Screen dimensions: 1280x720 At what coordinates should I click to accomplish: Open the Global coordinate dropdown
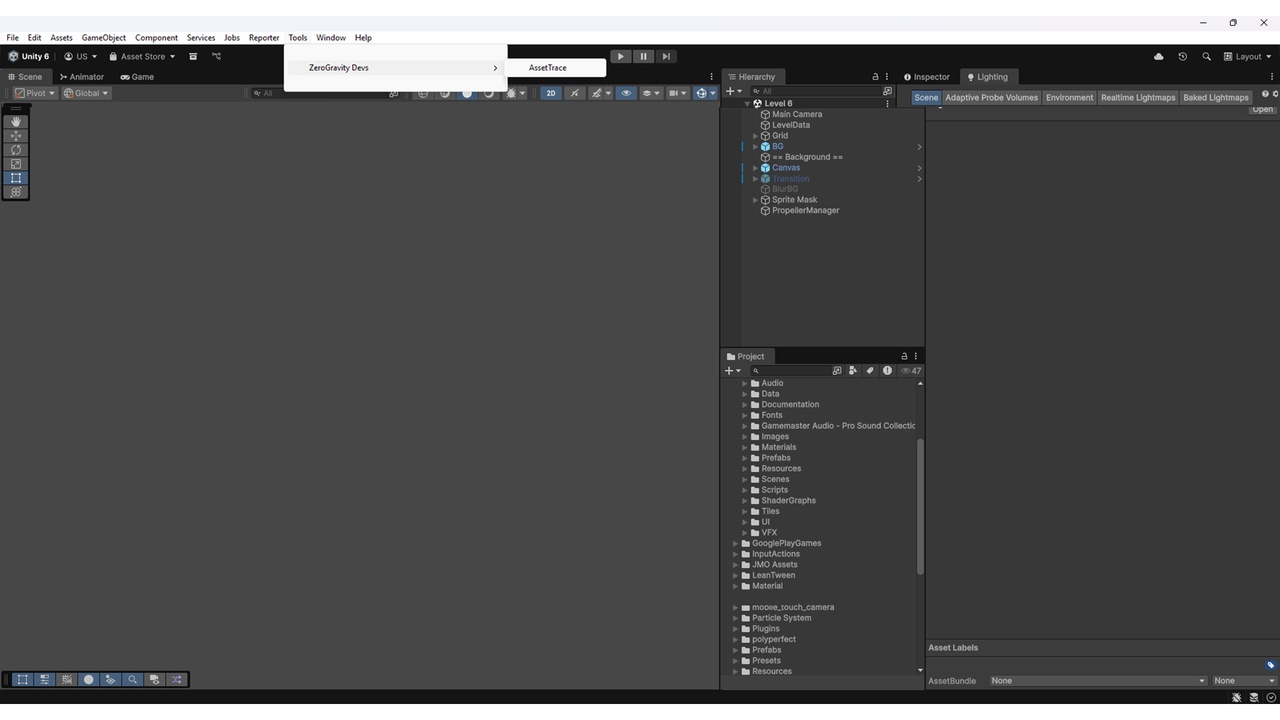(86, 93)
